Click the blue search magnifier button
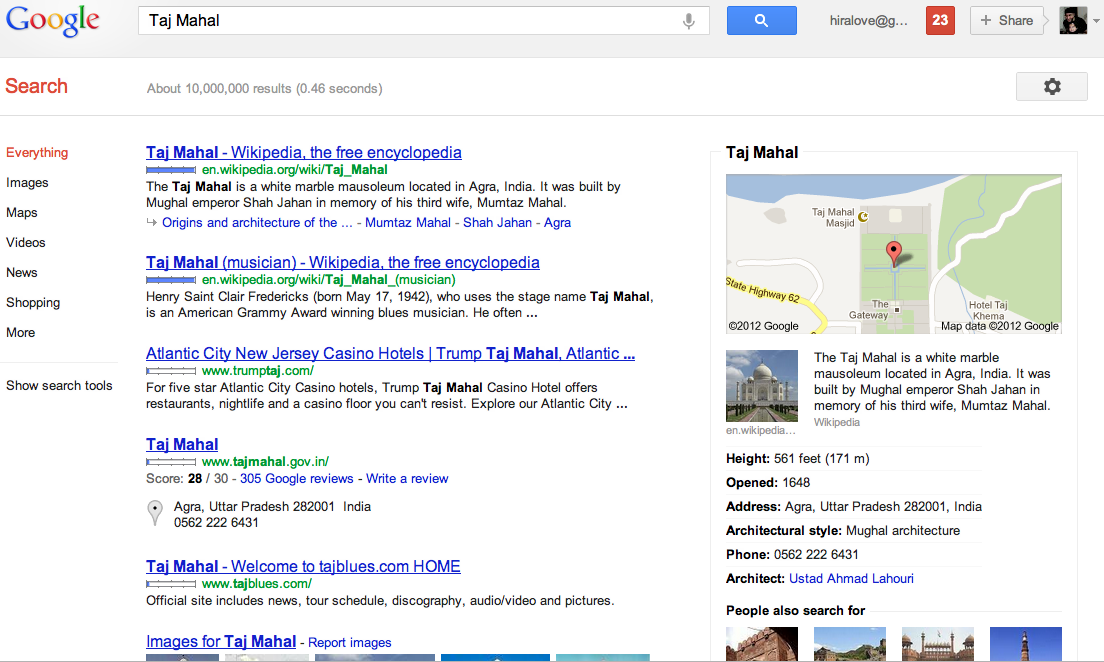Screen dimensions: 1104x662 761,20
